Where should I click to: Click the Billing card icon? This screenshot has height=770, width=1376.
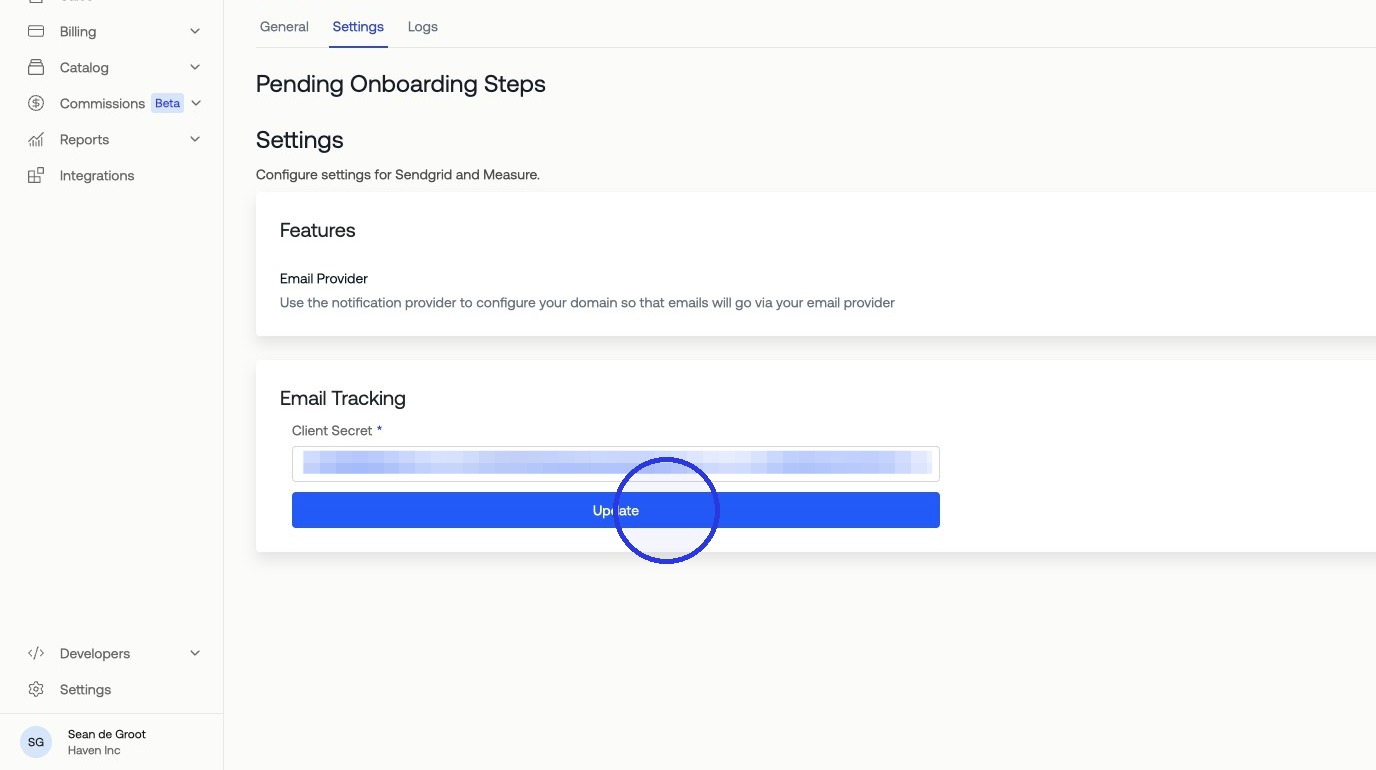coord(36,31)
